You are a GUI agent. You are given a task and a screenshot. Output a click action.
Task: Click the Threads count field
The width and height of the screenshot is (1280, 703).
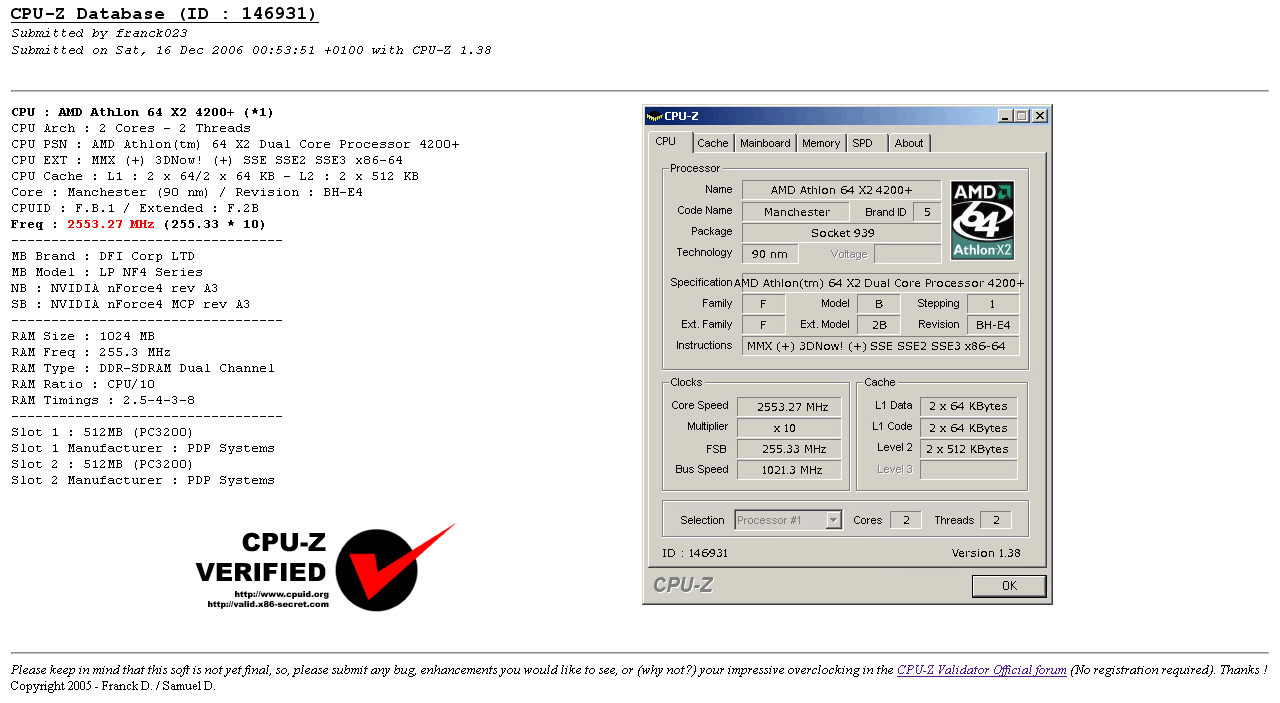pyautogui.click(x=995, y=520)
